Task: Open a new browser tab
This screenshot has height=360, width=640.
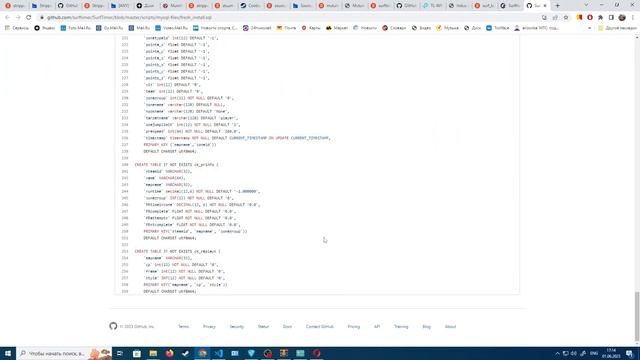Action: click(558, 6)
